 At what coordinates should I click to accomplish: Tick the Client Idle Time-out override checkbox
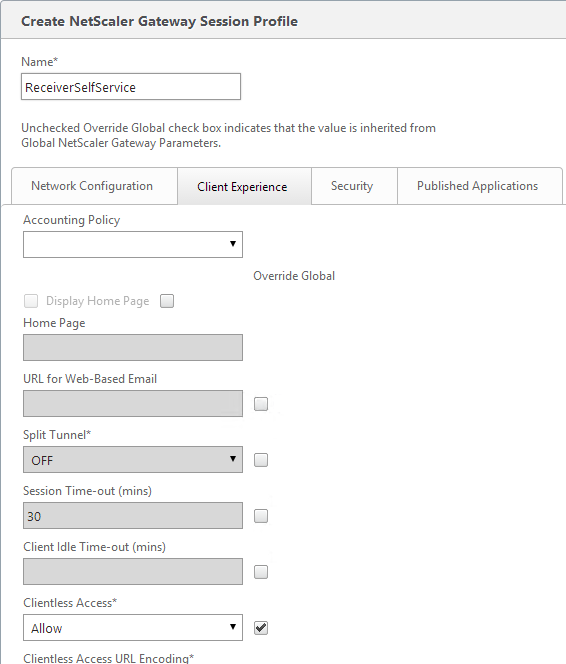pyautogui.click(x=261, y=572)
